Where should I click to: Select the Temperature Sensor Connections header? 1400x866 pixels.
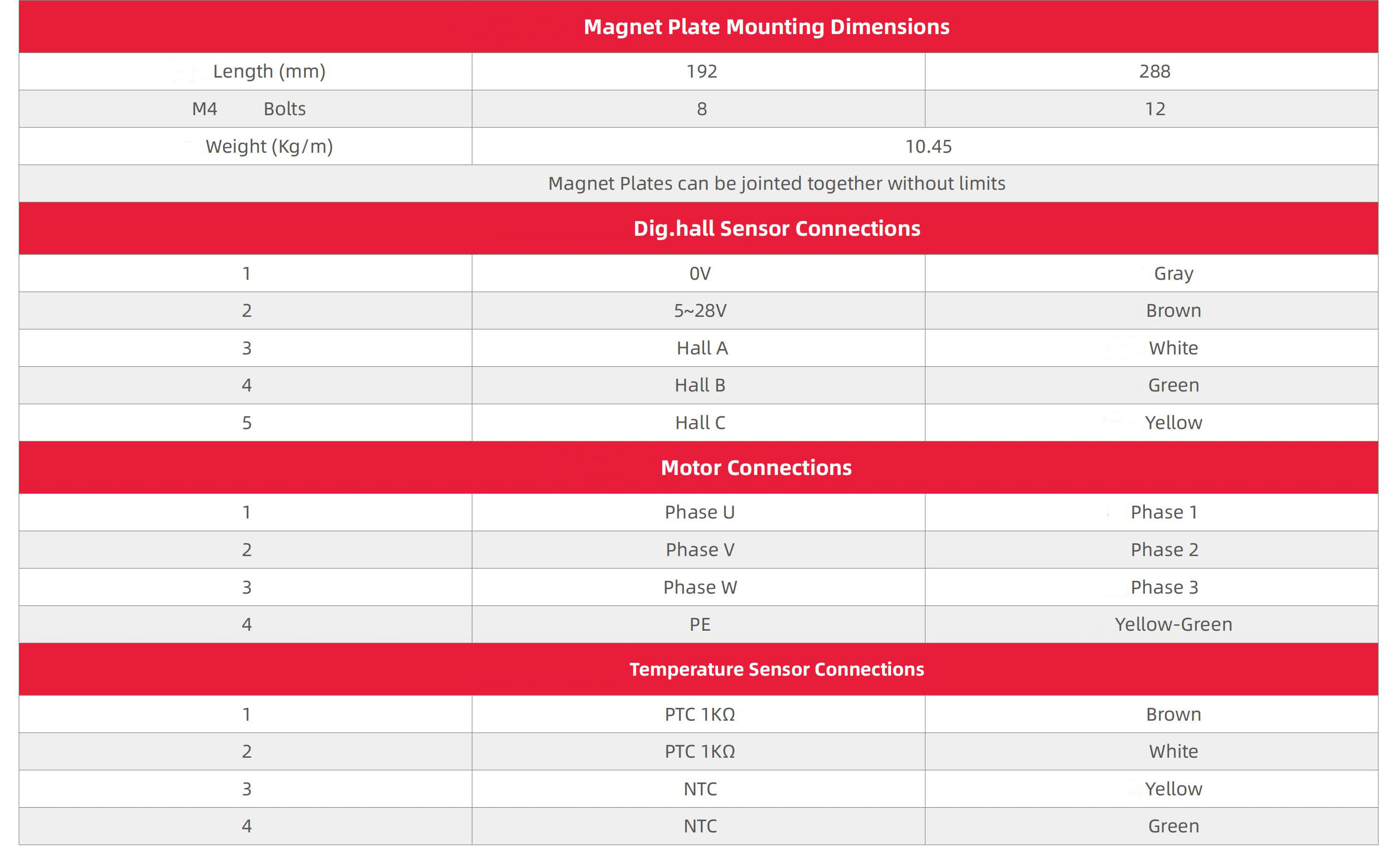(776, 669)
